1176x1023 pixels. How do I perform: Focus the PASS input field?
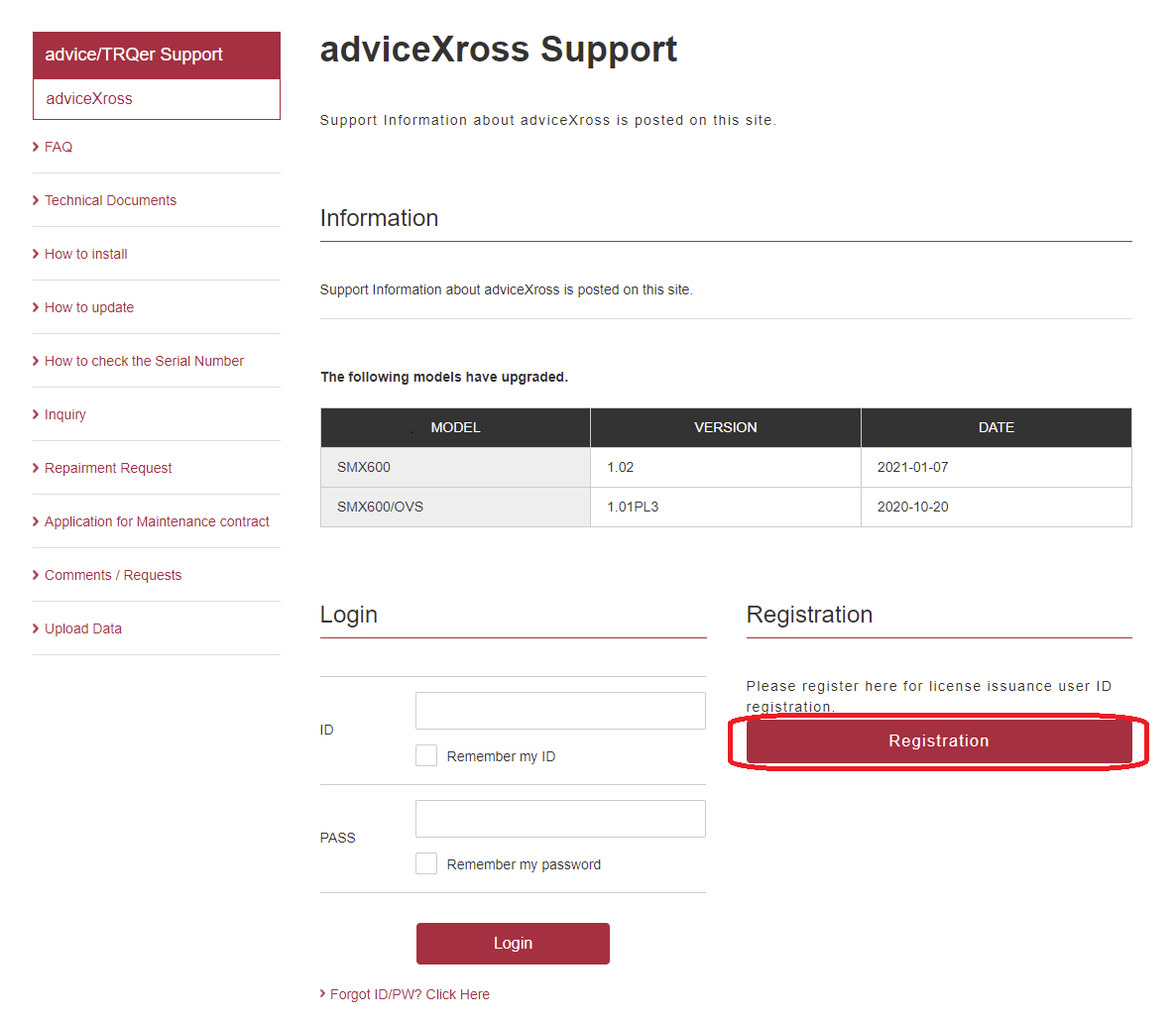point(560,818)
